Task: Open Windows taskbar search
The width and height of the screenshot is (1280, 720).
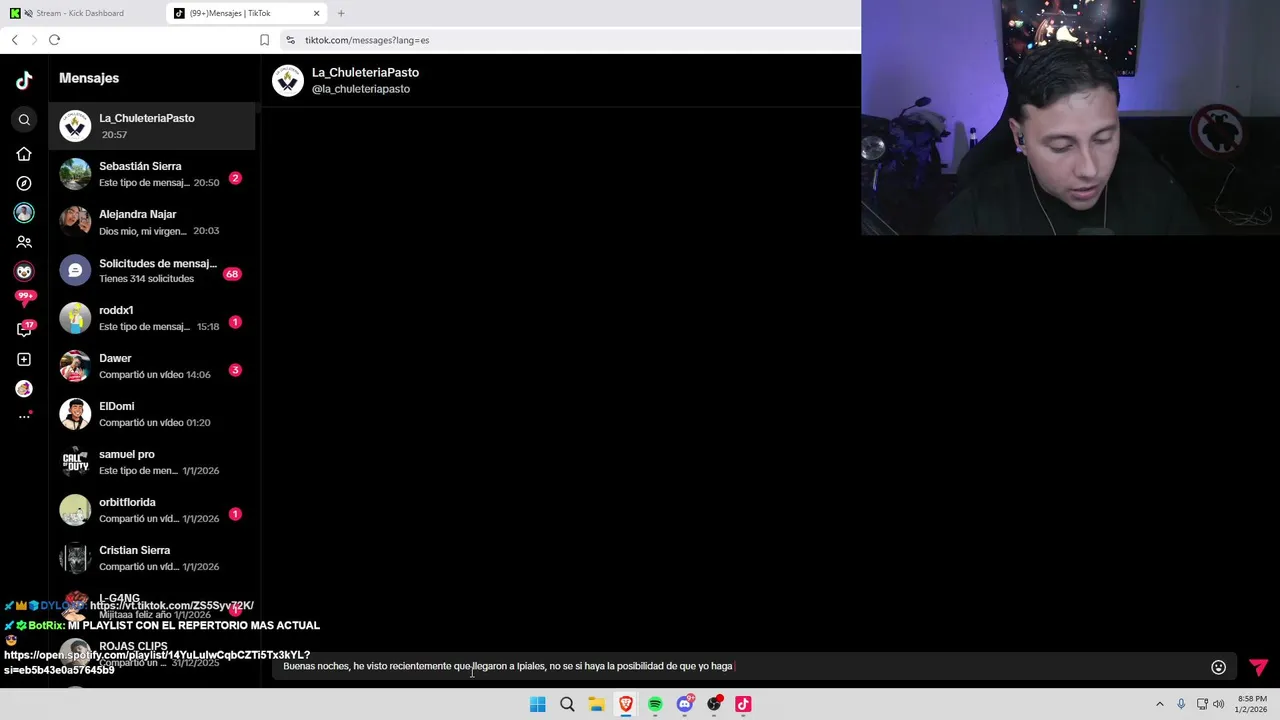Action: point(567,704)
